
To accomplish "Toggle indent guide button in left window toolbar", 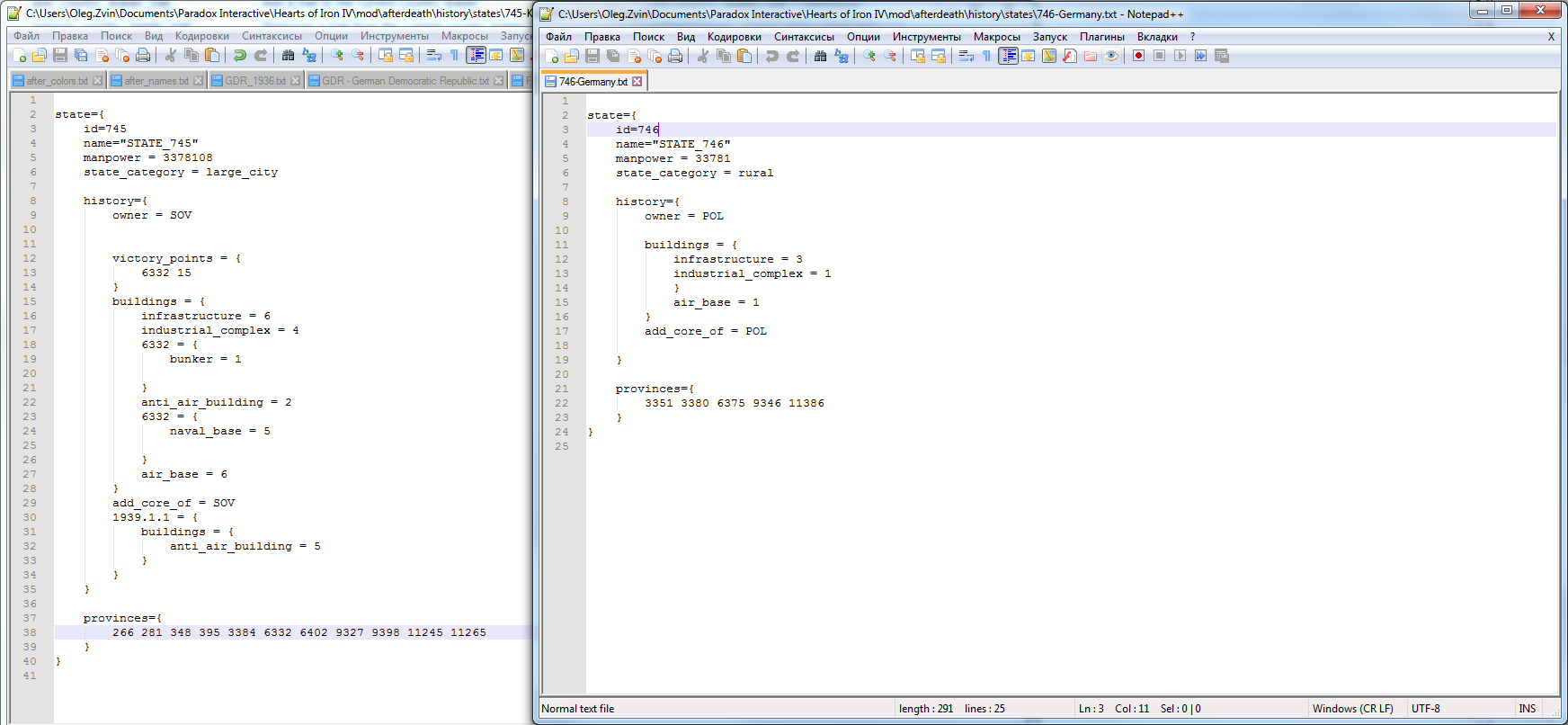I will pos(476,55).
